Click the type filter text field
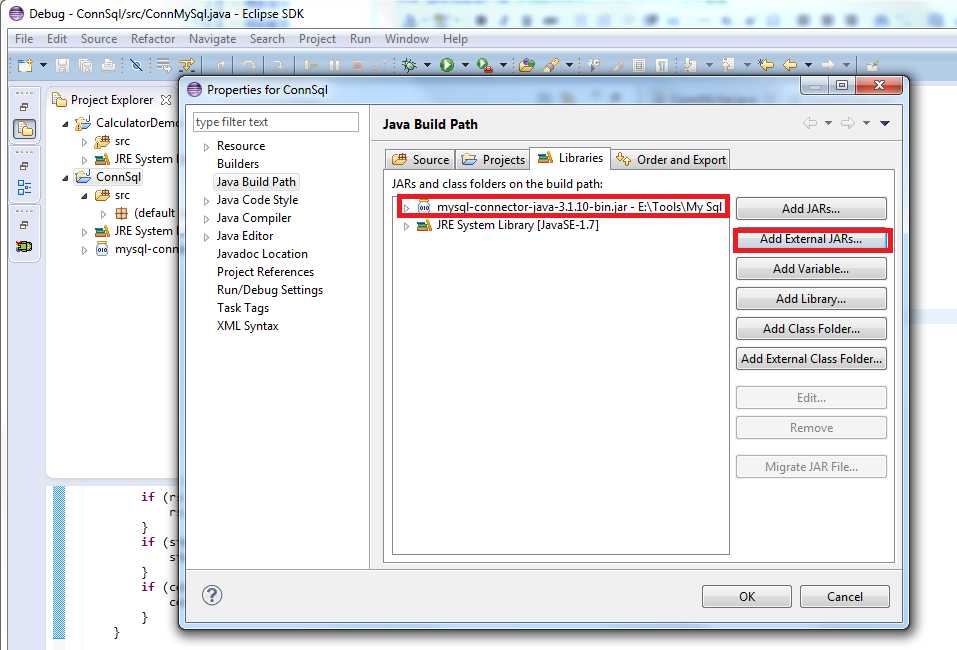 [276, 122]
